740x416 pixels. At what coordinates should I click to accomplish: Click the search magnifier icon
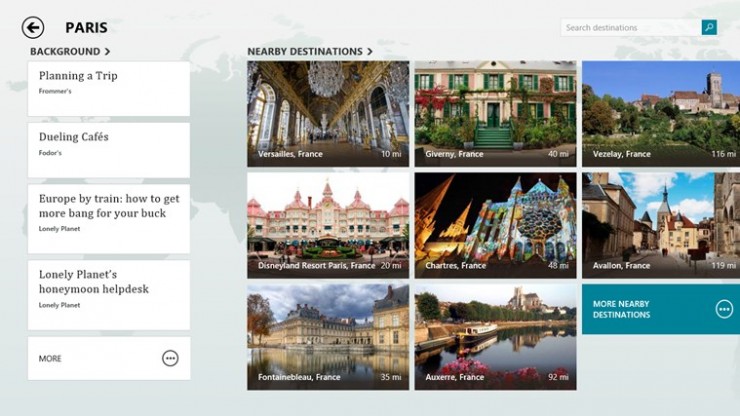click(x=709, y=28)
